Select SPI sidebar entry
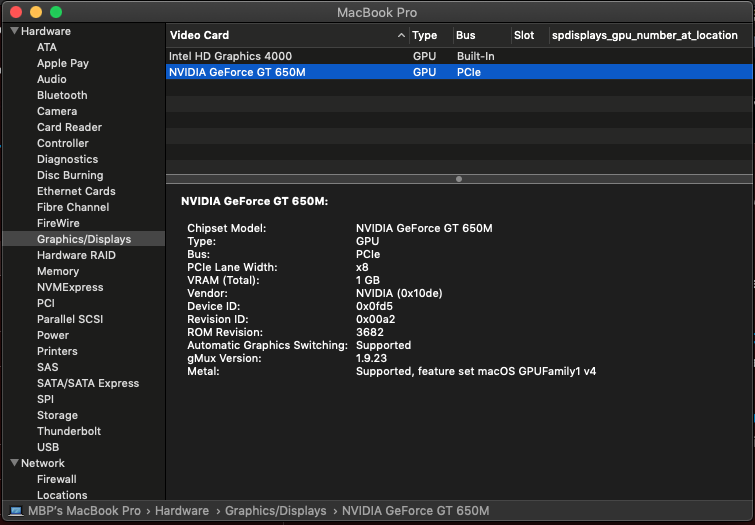Image resolution: width=755 pixels, height=525 pixels. [45, 399]
